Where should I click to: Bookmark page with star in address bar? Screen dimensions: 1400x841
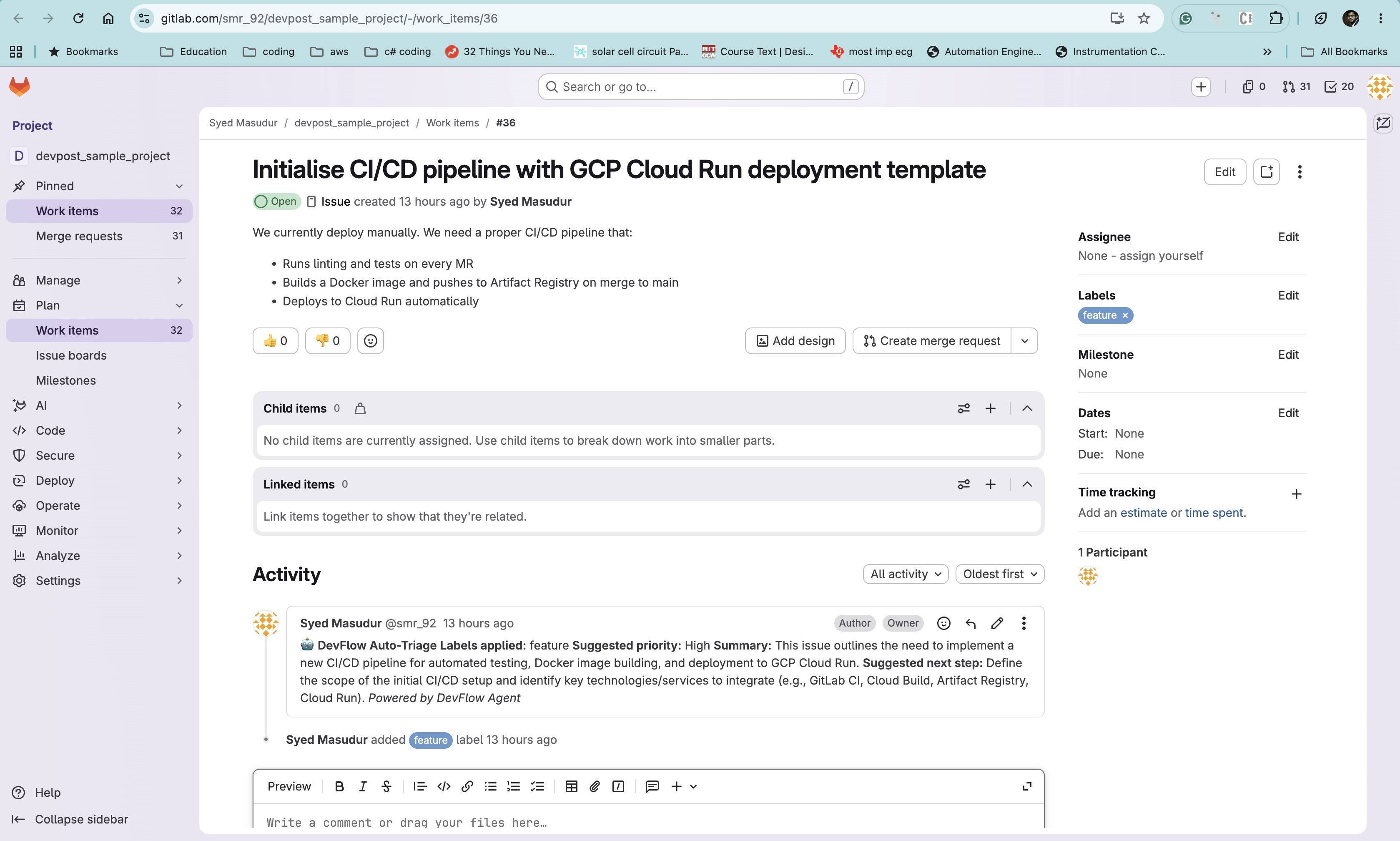[x=1144, y=19]
